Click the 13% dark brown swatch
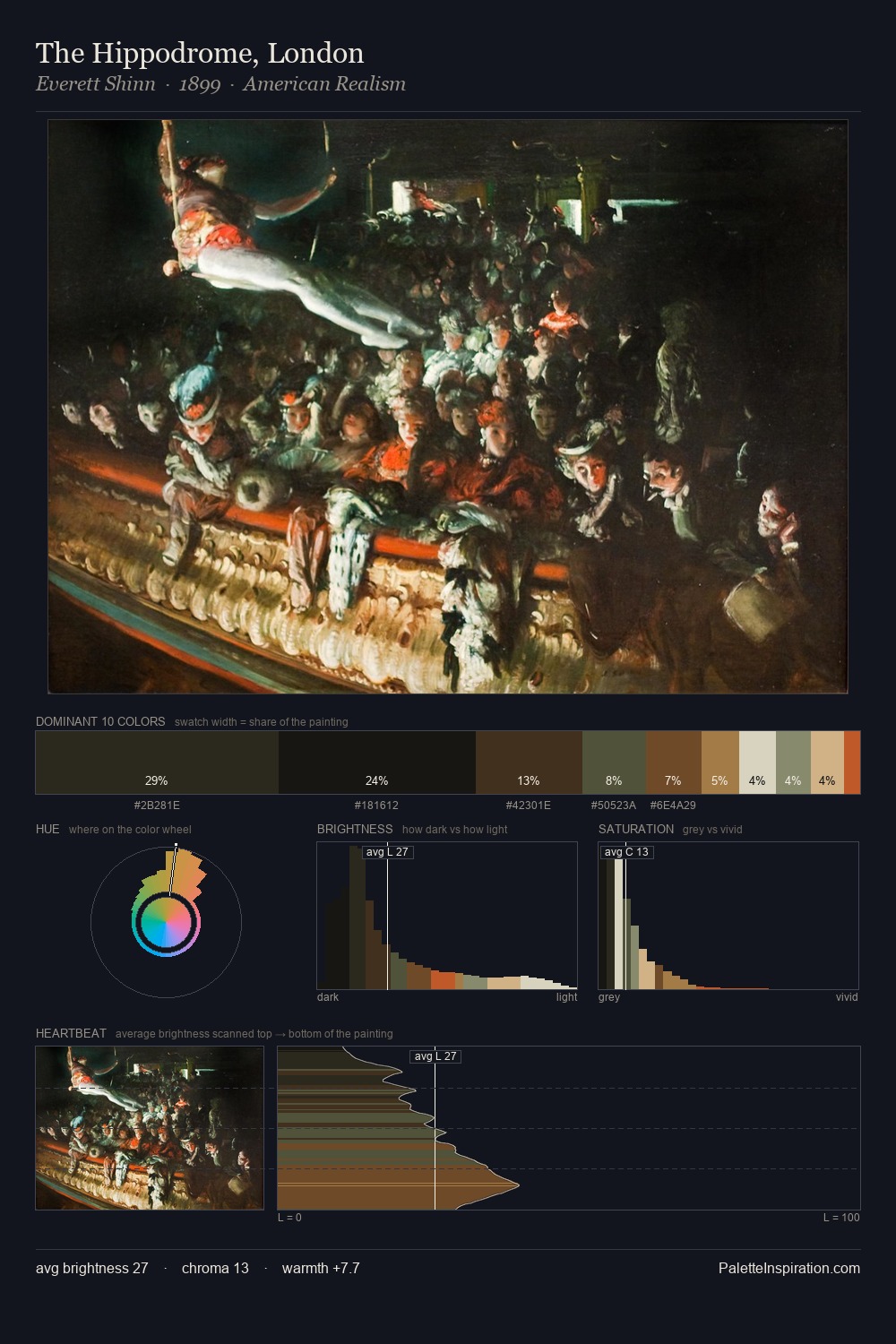896x1344 pixels. [x=529, y=762]
